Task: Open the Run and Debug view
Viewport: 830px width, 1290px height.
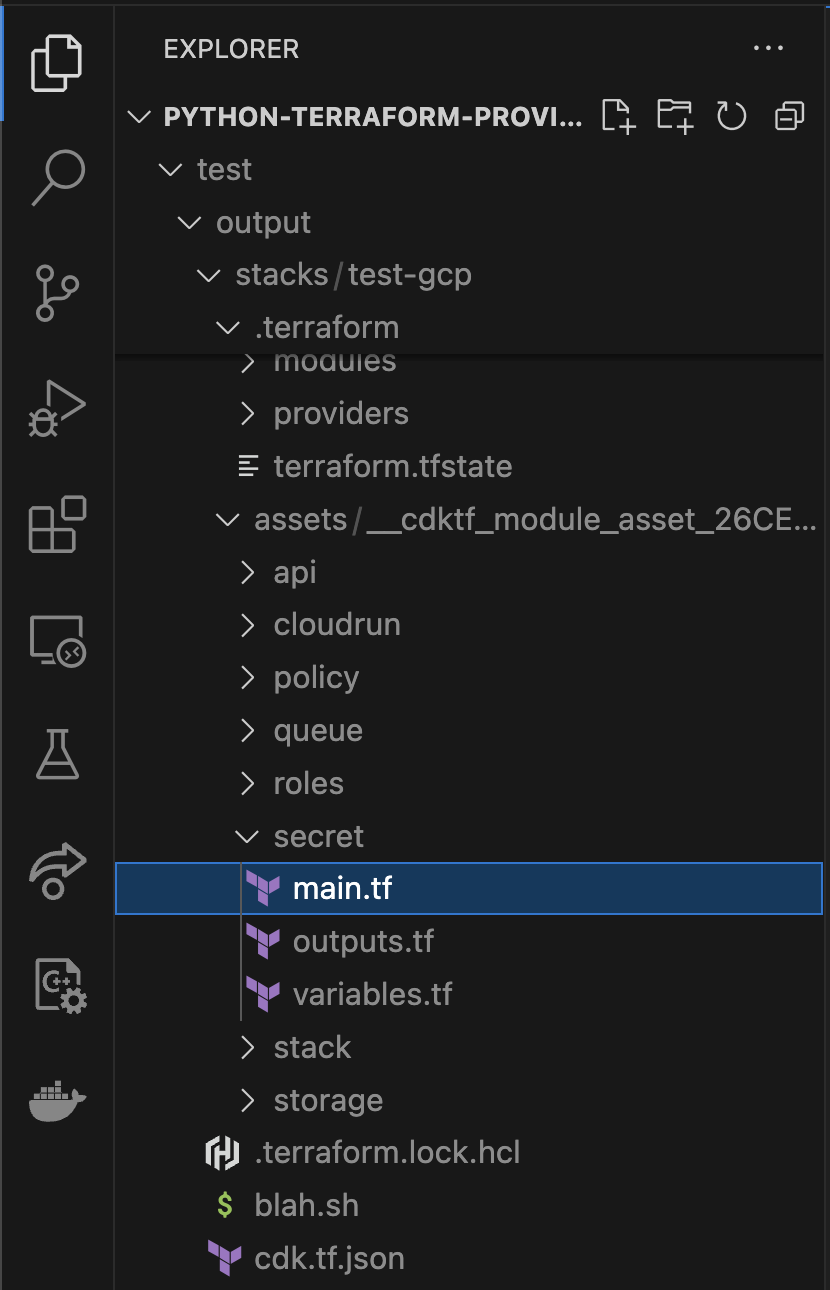Action: tap(57, 408)
